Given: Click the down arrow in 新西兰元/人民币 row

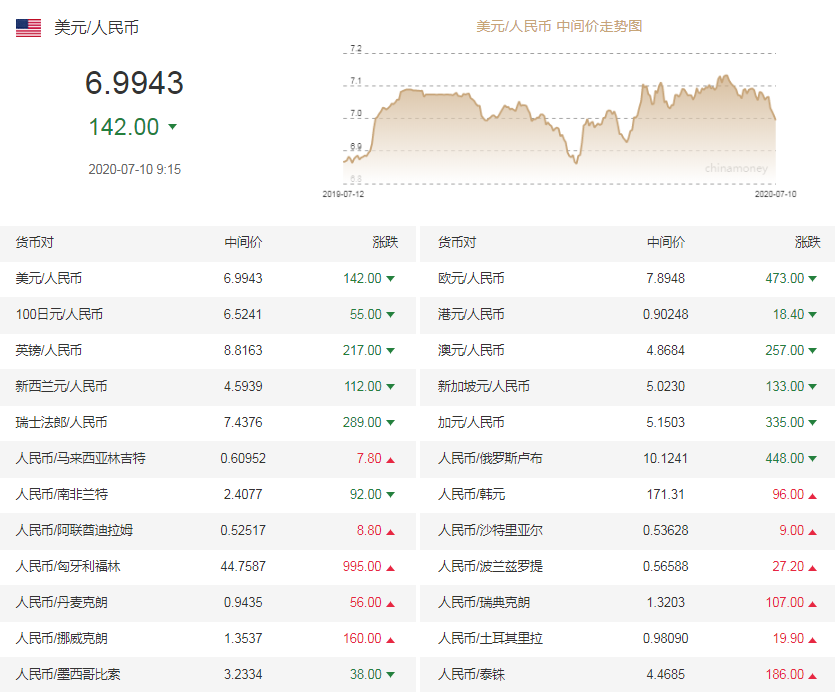Looking at the screenshot, I should tap(390, 387).
